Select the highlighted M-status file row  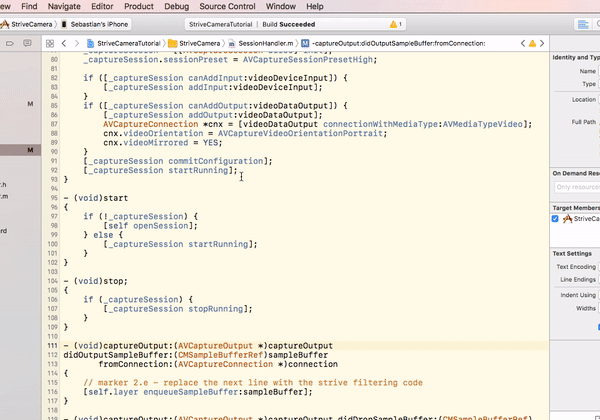[20, 150]
